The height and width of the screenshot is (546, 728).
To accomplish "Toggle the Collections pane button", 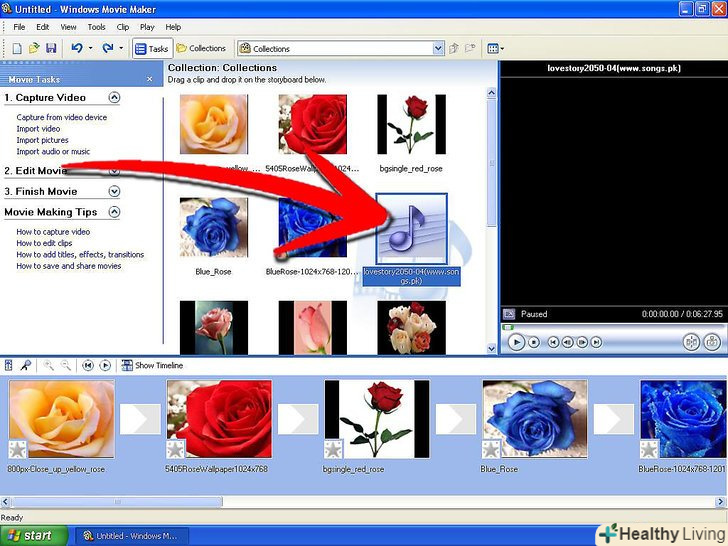I will 202,48.
